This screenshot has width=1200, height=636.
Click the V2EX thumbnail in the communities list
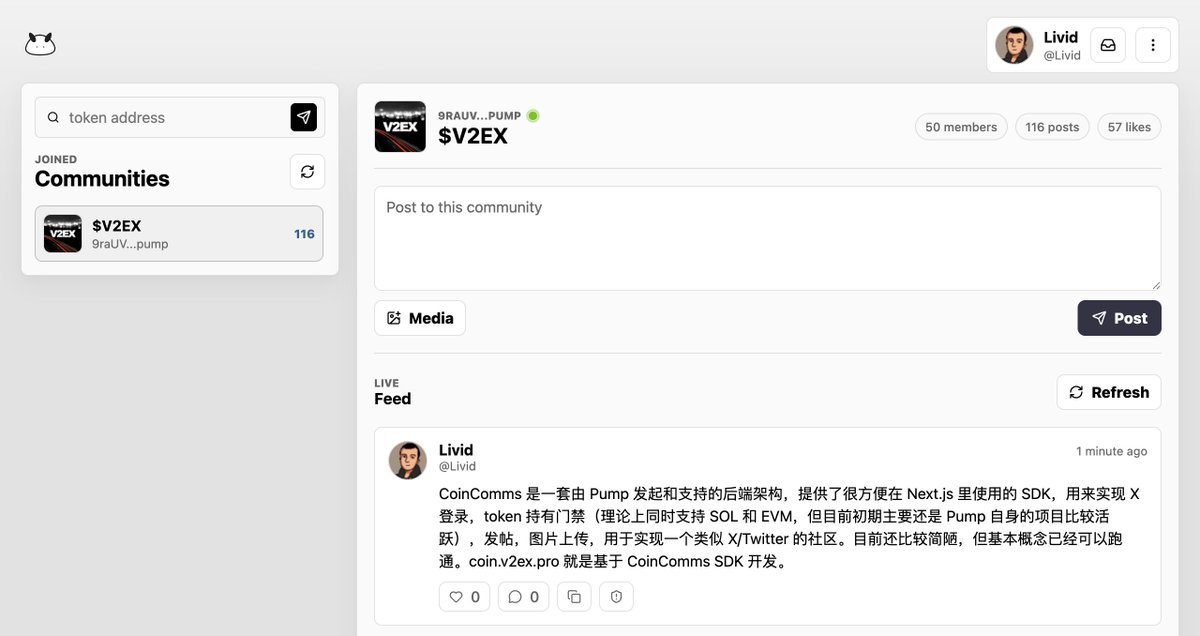[x=63, y=234]
